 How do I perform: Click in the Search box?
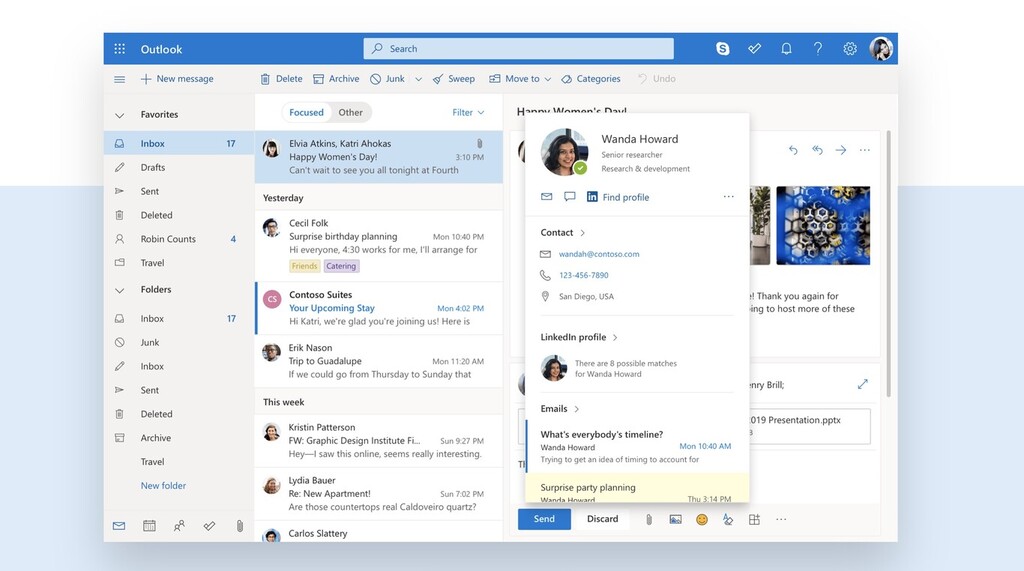tap(518, 49)
